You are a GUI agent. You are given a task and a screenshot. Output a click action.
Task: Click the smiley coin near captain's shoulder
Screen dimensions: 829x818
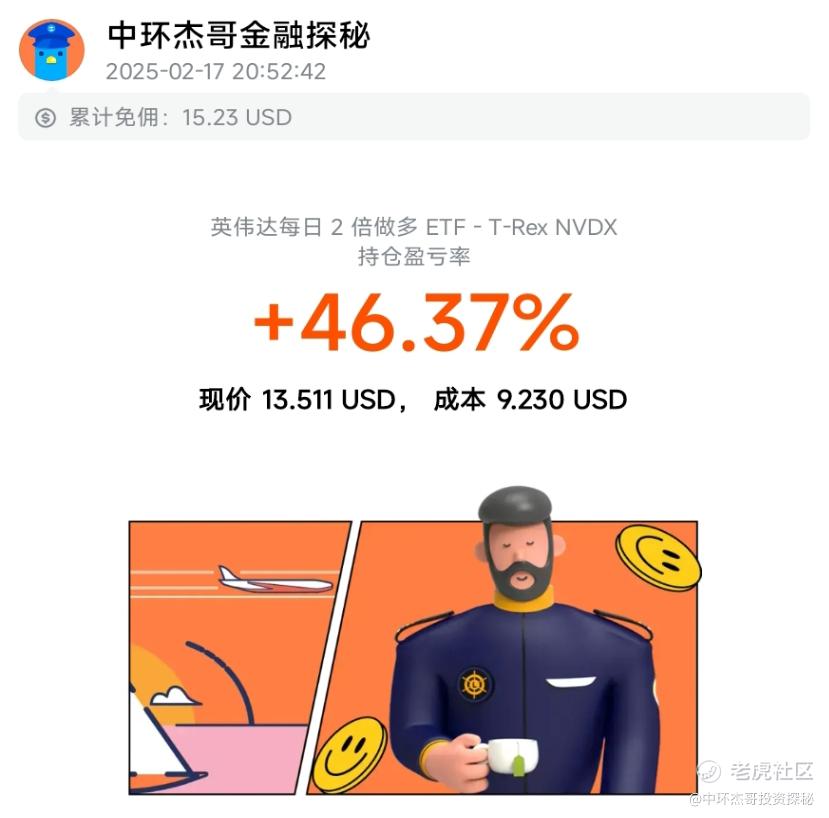pos(658,558)
